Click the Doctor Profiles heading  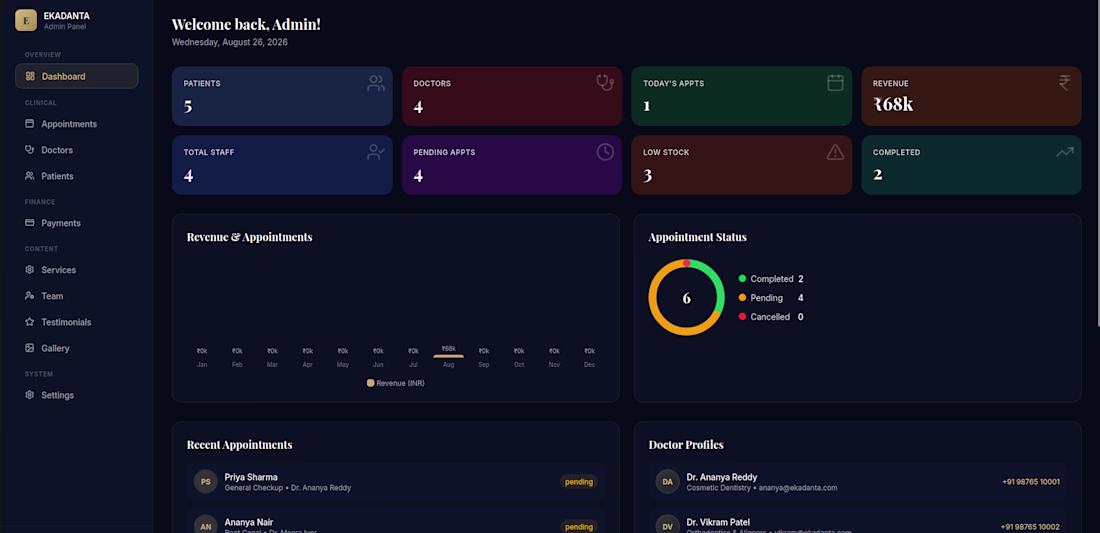pyautogui.click(x=686, y=445)
